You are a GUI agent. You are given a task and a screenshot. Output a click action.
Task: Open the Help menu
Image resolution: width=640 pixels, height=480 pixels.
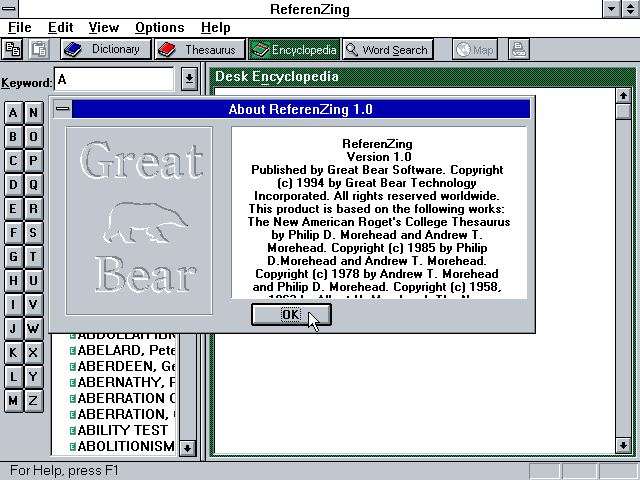216,27
